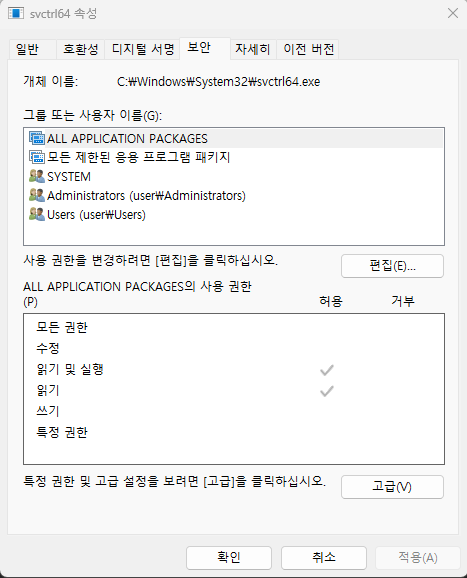Switch to the 이전 버전 tab
This screenshot has width=467, height=578.
click(x=308, y=49)
